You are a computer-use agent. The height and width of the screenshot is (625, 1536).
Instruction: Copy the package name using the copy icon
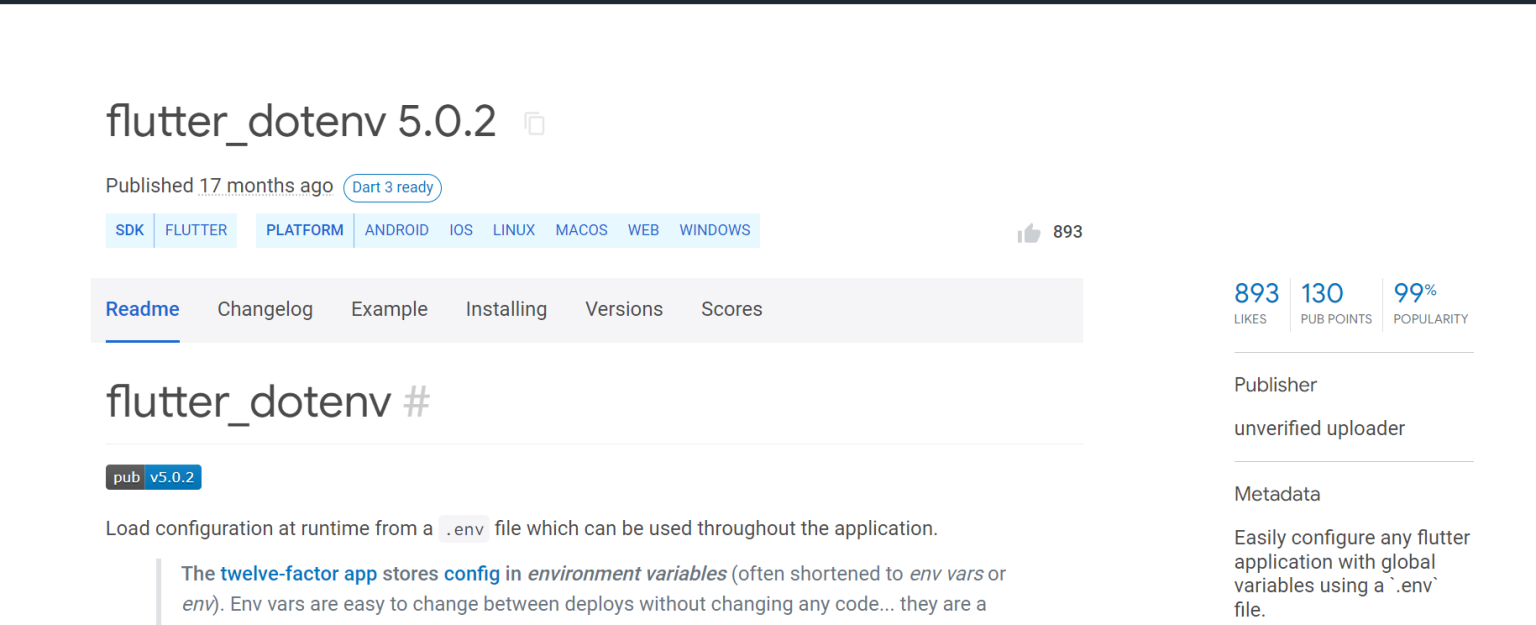point(535,122)
